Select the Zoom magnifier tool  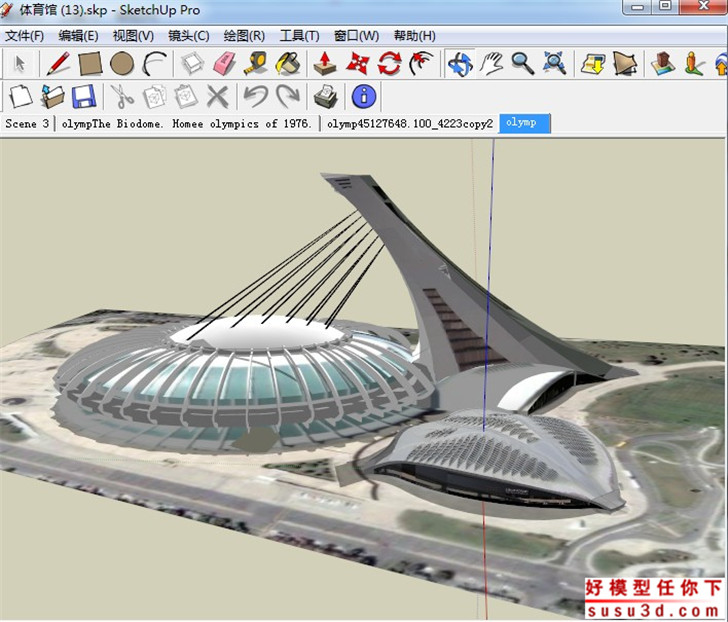pos(523,64)
